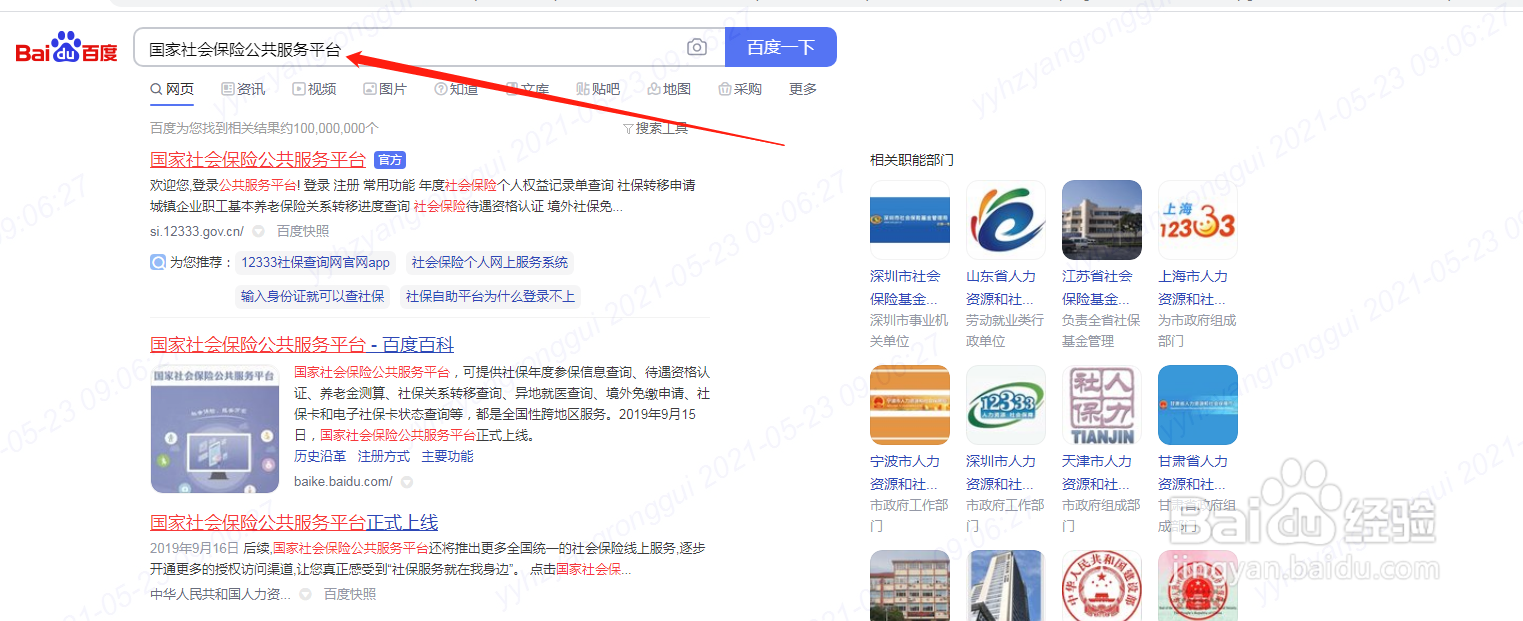Click the 百度一下 search button
The width and height of the screenshot is (1523, 621).
tap(781, 46)
